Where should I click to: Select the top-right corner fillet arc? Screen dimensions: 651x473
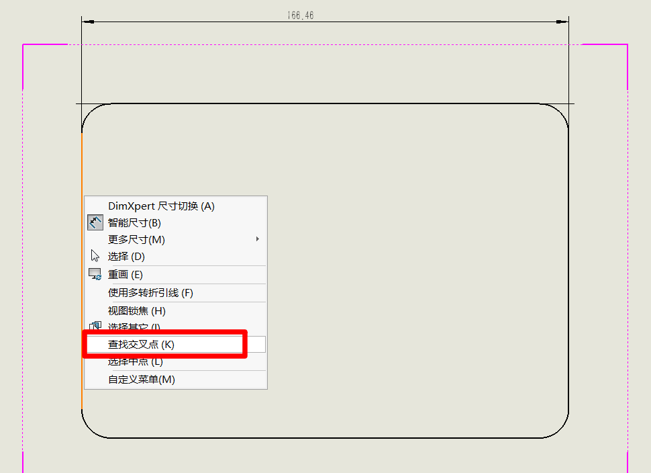click(x=560, y=112)
